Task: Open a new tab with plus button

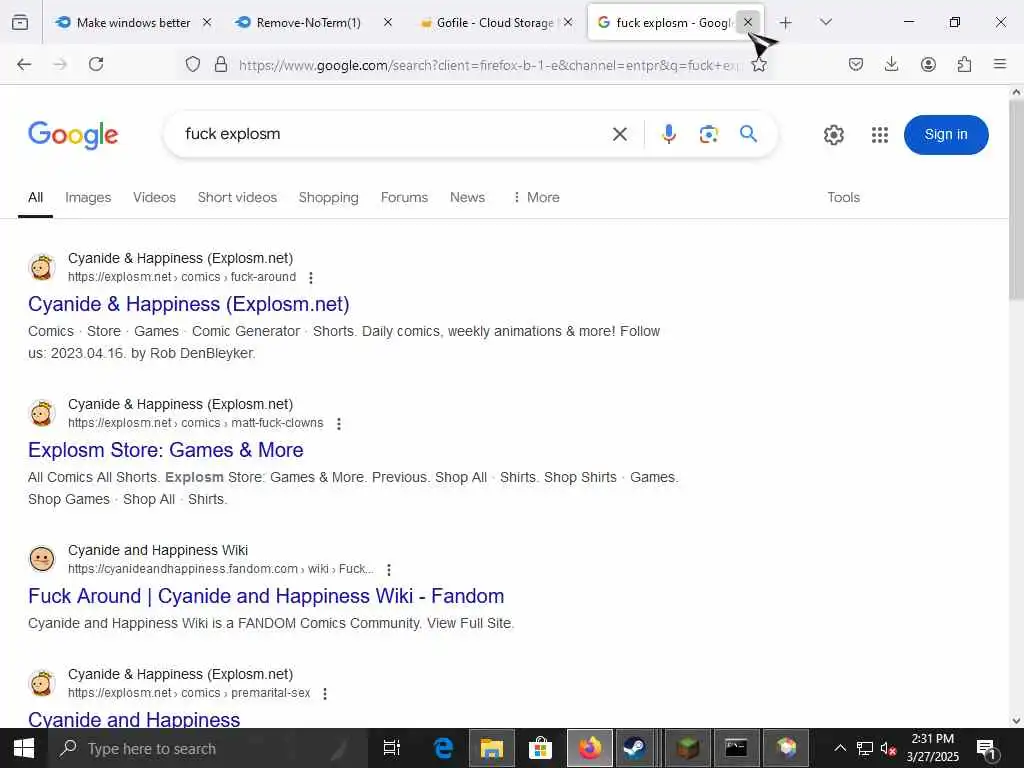Action: click(x=786, y=23)
